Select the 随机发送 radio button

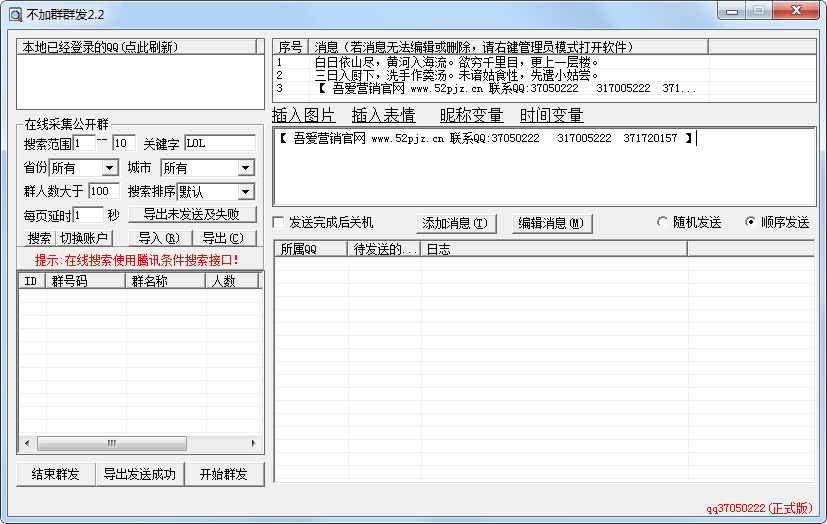662,222
